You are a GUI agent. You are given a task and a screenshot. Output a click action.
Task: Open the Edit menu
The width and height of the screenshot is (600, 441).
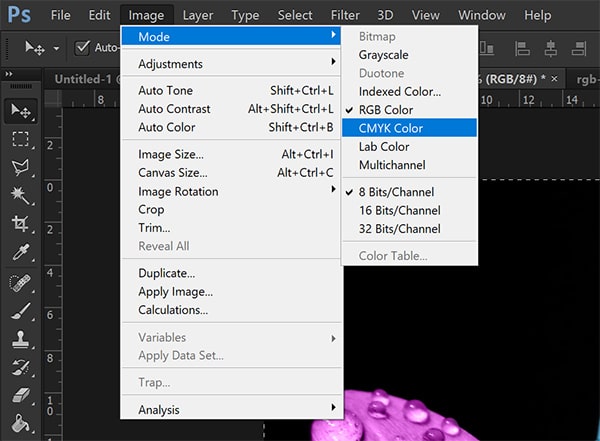[x=99, y=15]
